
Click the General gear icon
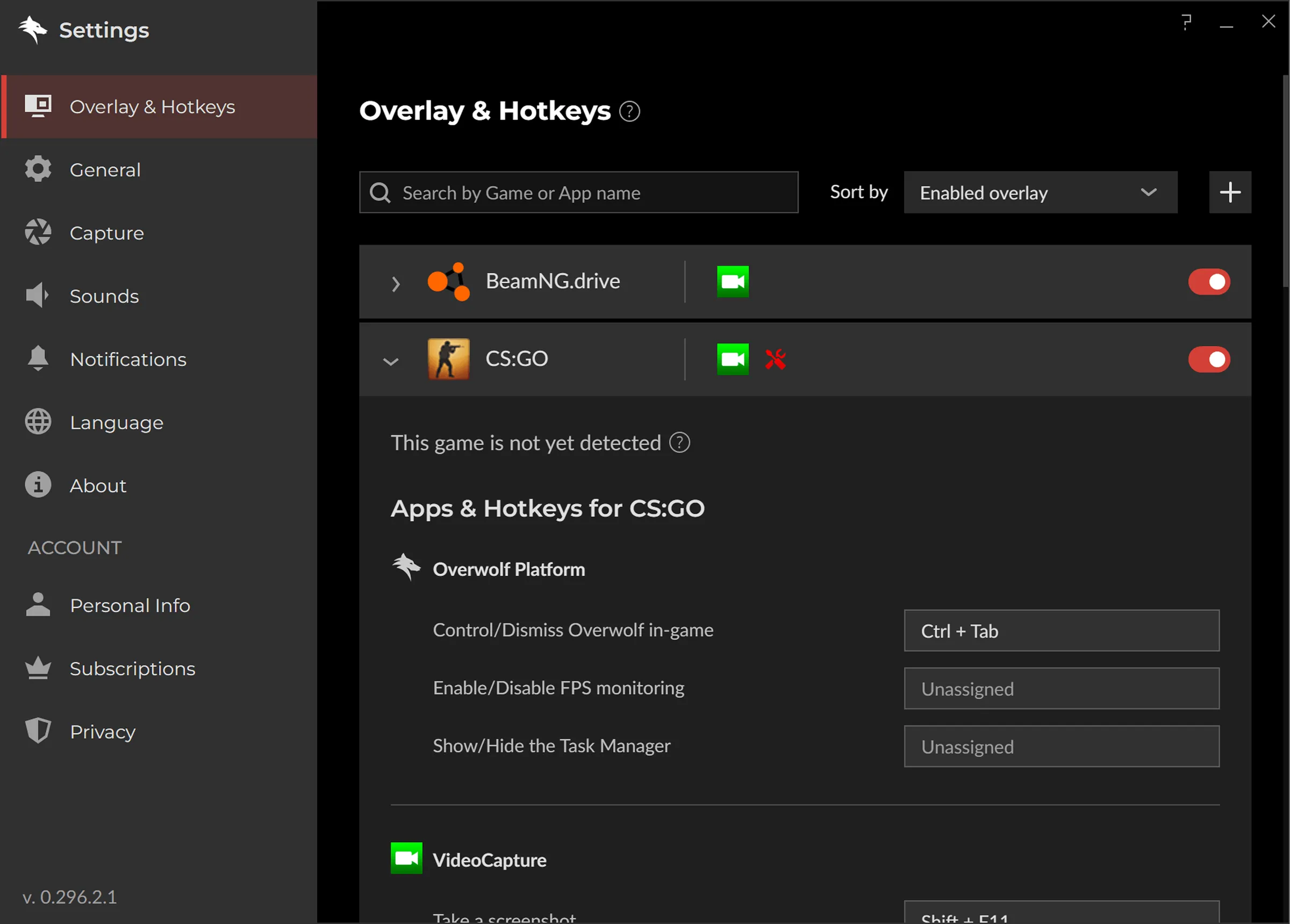(x=38, y=169)
